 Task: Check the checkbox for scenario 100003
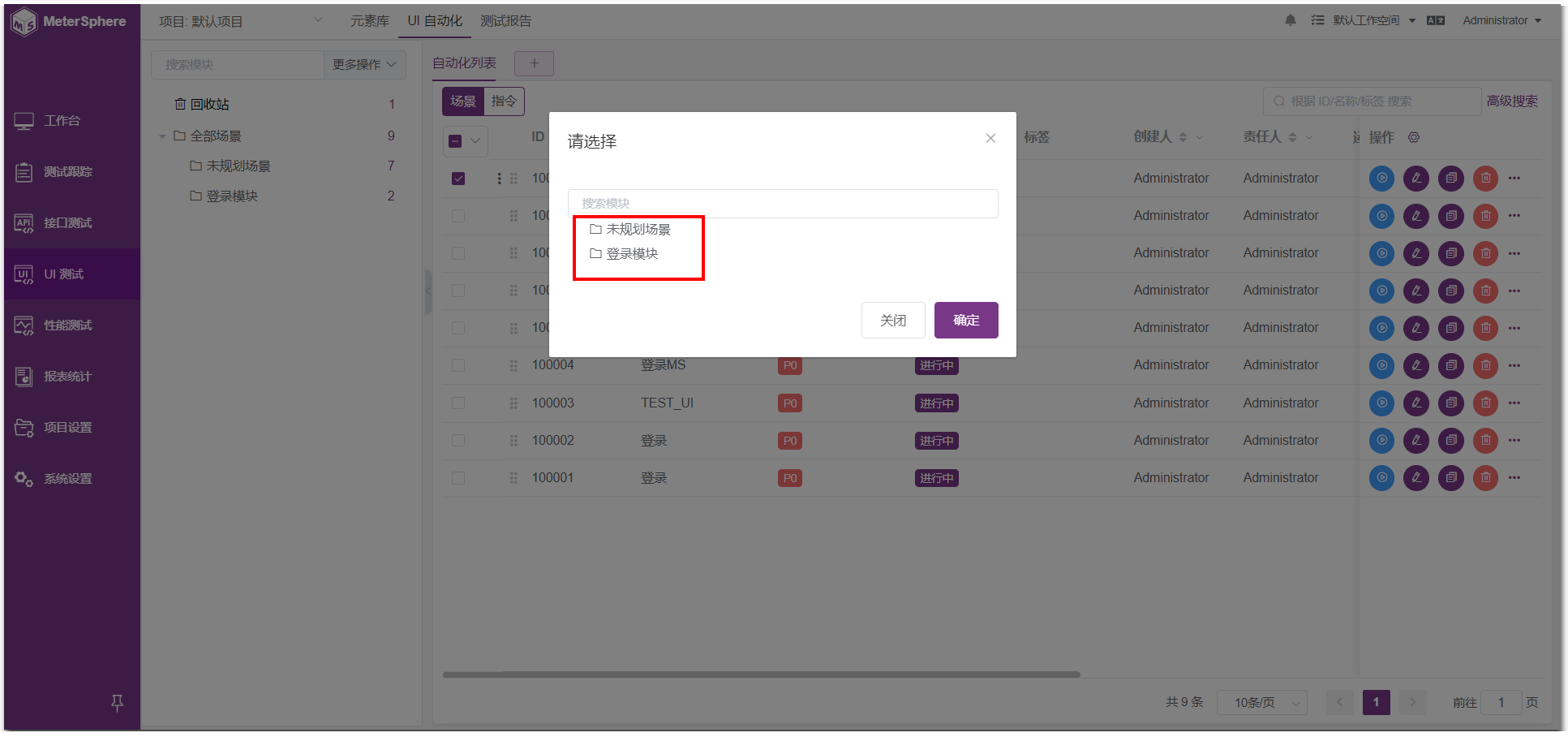click(x=458, y=403)
